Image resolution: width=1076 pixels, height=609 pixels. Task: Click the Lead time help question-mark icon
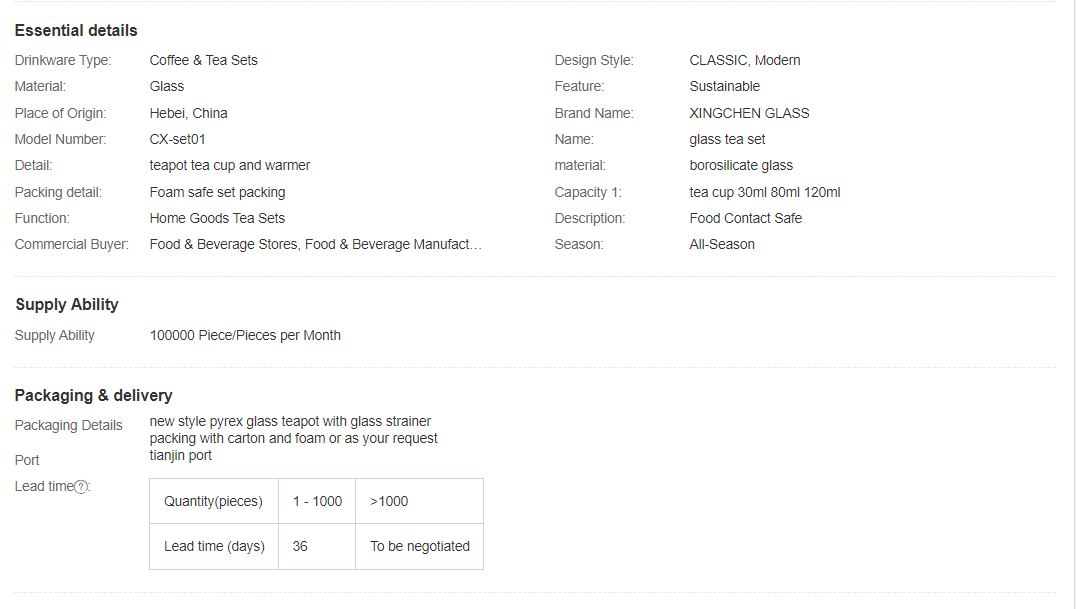[x=82, y=487]
